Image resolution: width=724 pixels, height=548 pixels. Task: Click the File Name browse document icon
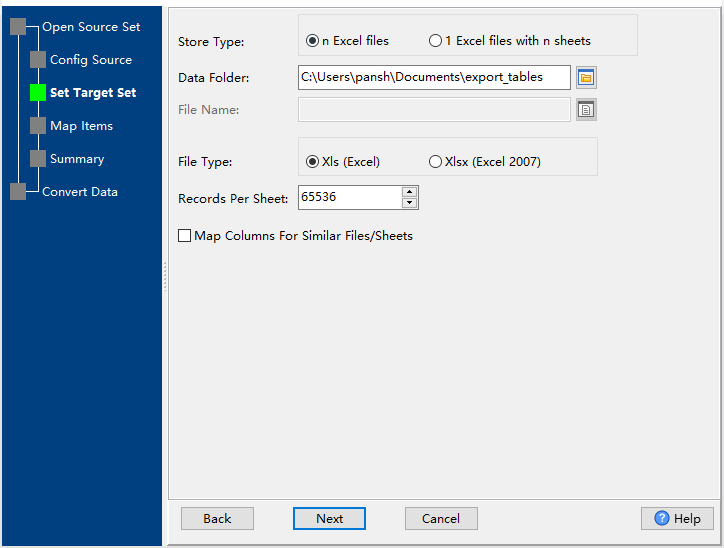click(x=586, y=110)
